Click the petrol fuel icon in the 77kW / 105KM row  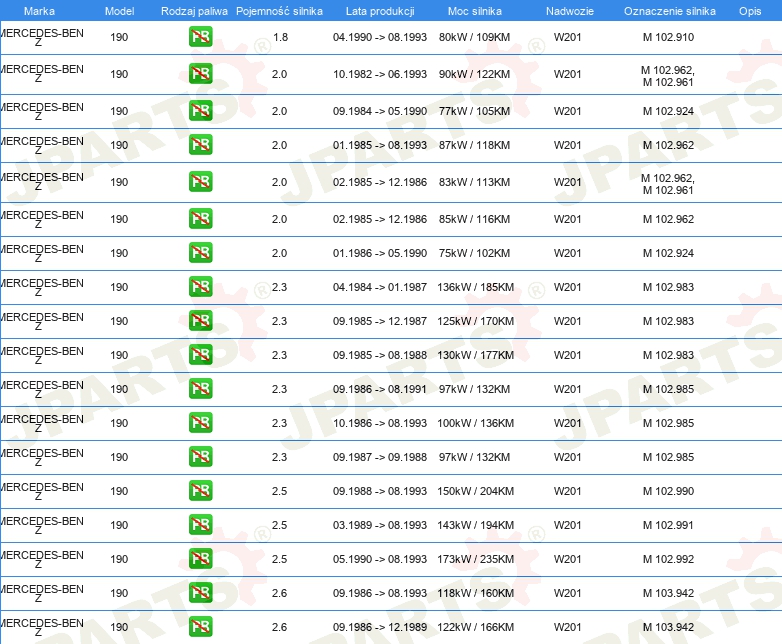200,111
